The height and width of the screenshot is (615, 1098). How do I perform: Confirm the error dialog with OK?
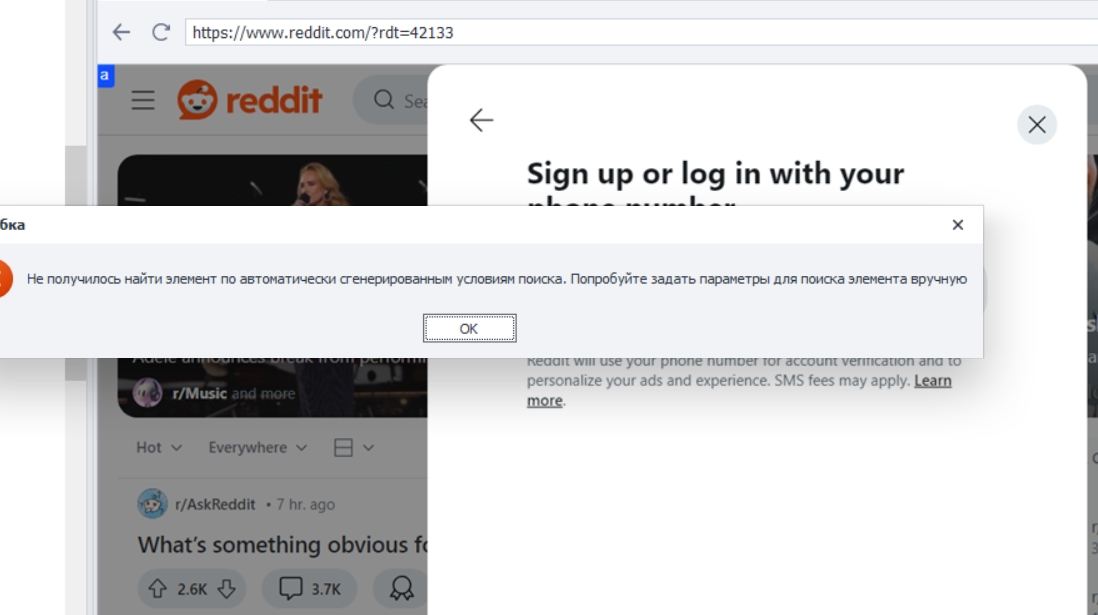point(469,329)
